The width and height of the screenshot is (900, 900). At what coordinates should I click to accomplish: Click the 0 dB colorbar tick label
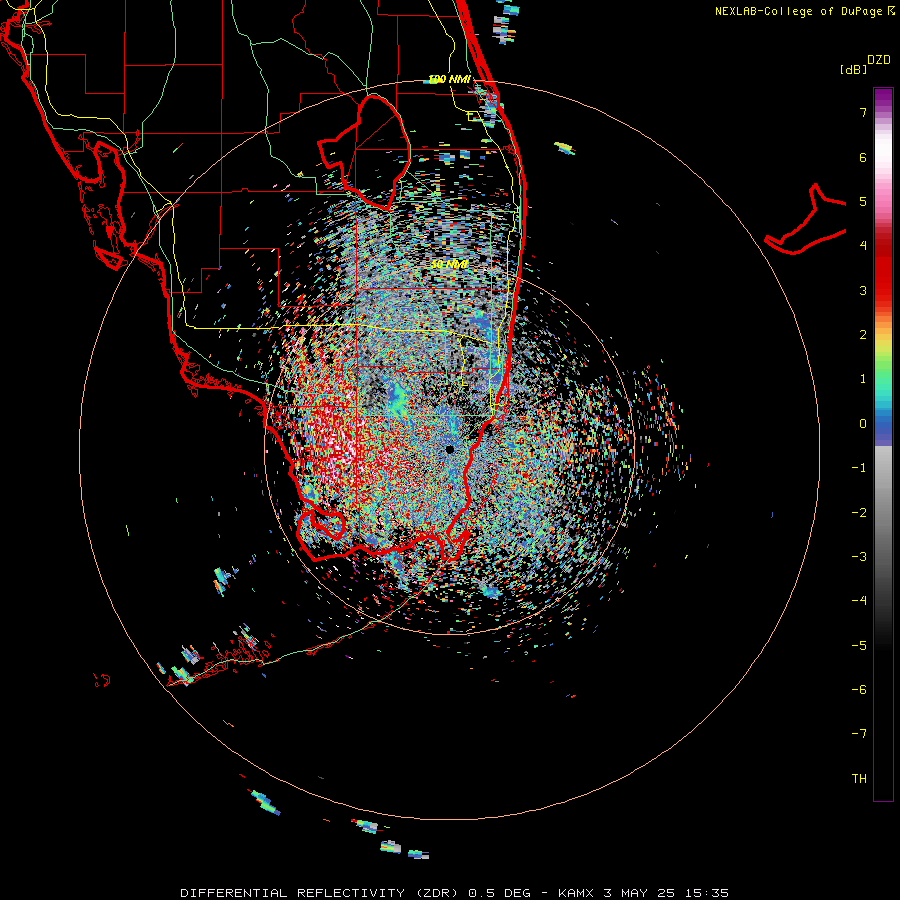[863, 424]
